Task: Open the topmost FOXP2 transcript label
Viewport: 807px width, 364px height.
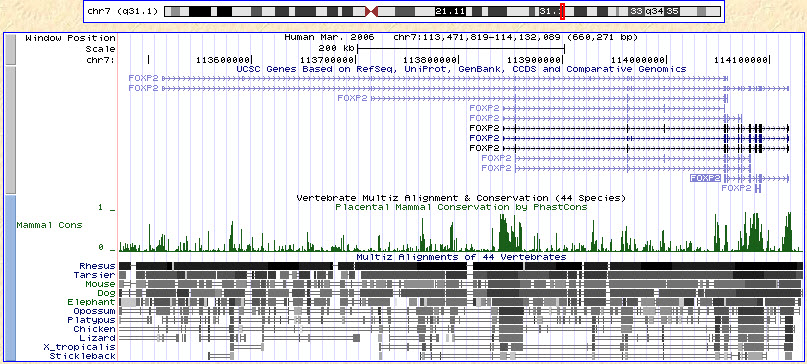Action: click(x=144, y=78)
